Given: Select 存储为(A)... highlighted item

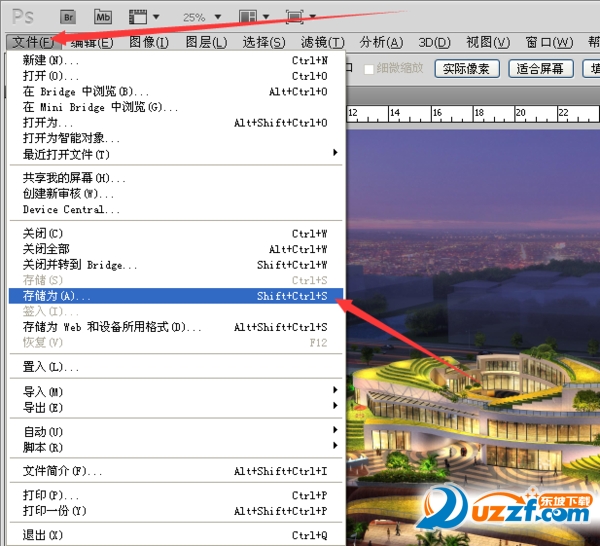Looking at the screenshot, I should [176, 296].
